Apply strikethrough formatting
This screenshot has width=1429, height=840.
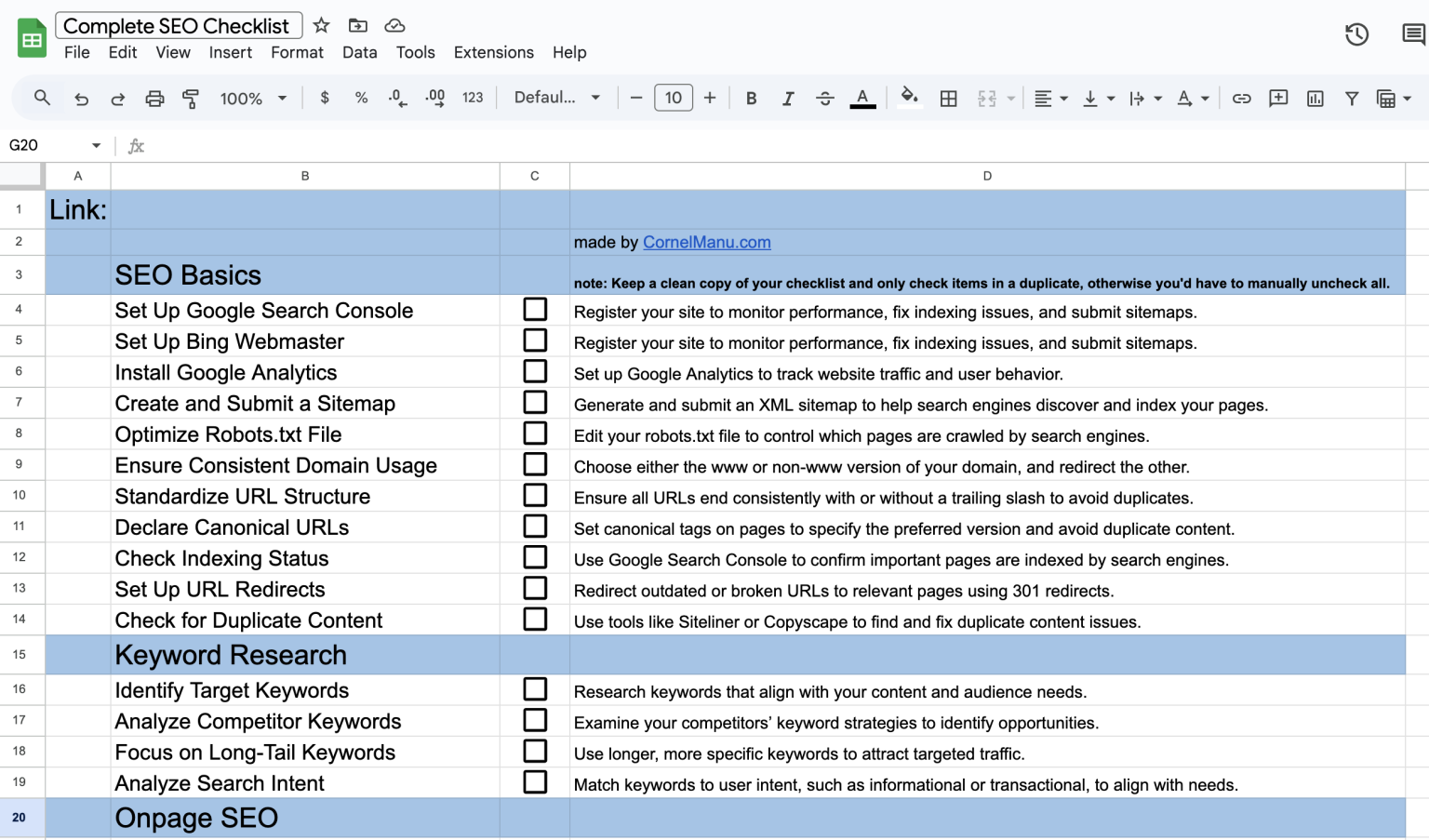pyautogui.click(x=825, y=98)
